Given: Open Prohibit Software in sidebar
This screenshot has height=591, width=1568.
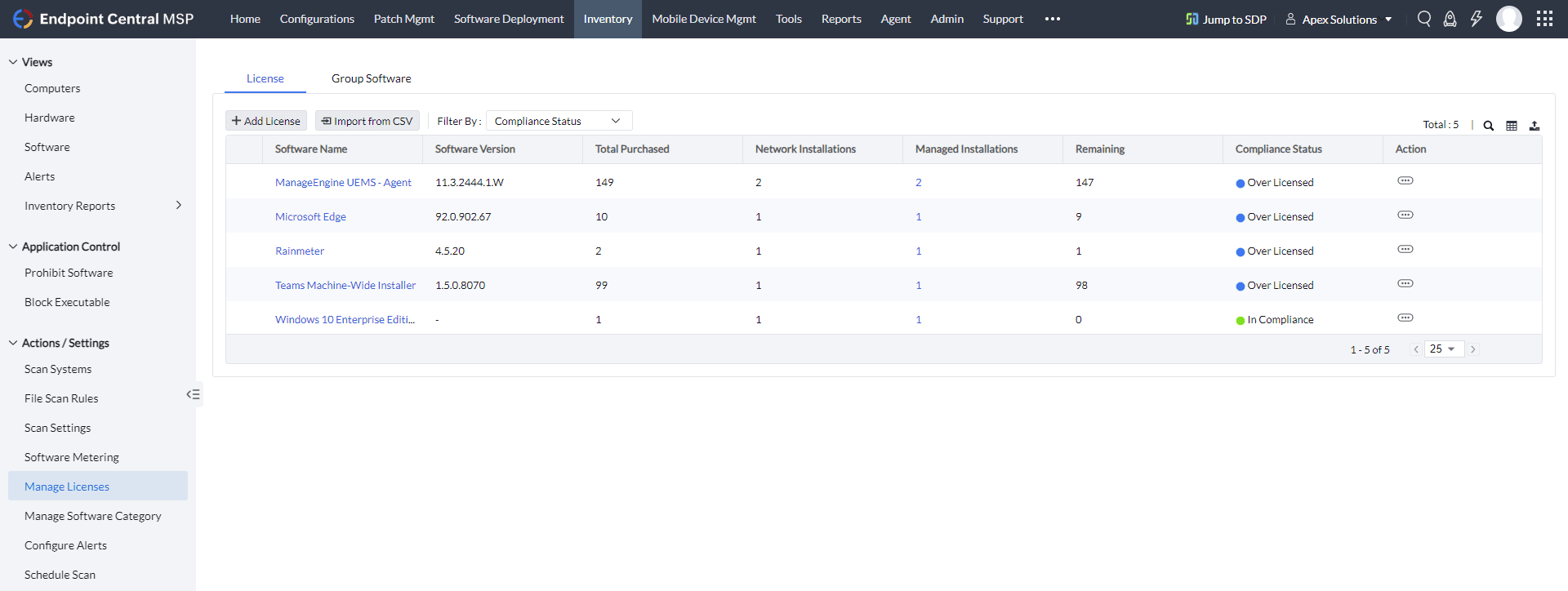Looking at the screenshot, I should (x=69, y=273).
